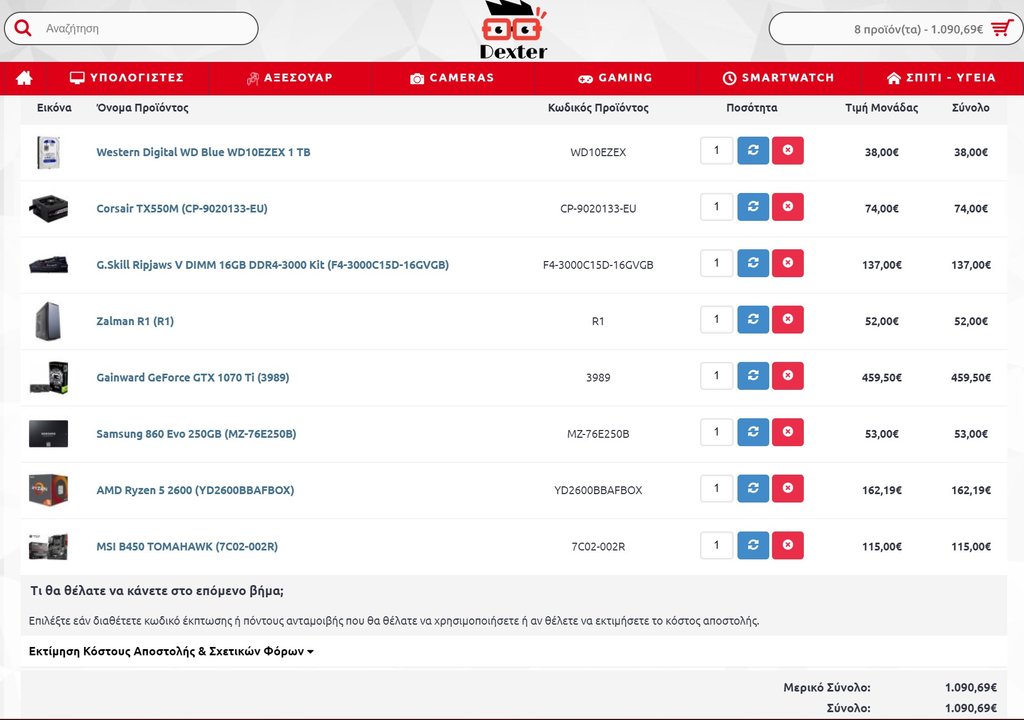Click quantity field for Corsair TX550M
Screen dimensions: 1024x720
[x=716, y=206]
